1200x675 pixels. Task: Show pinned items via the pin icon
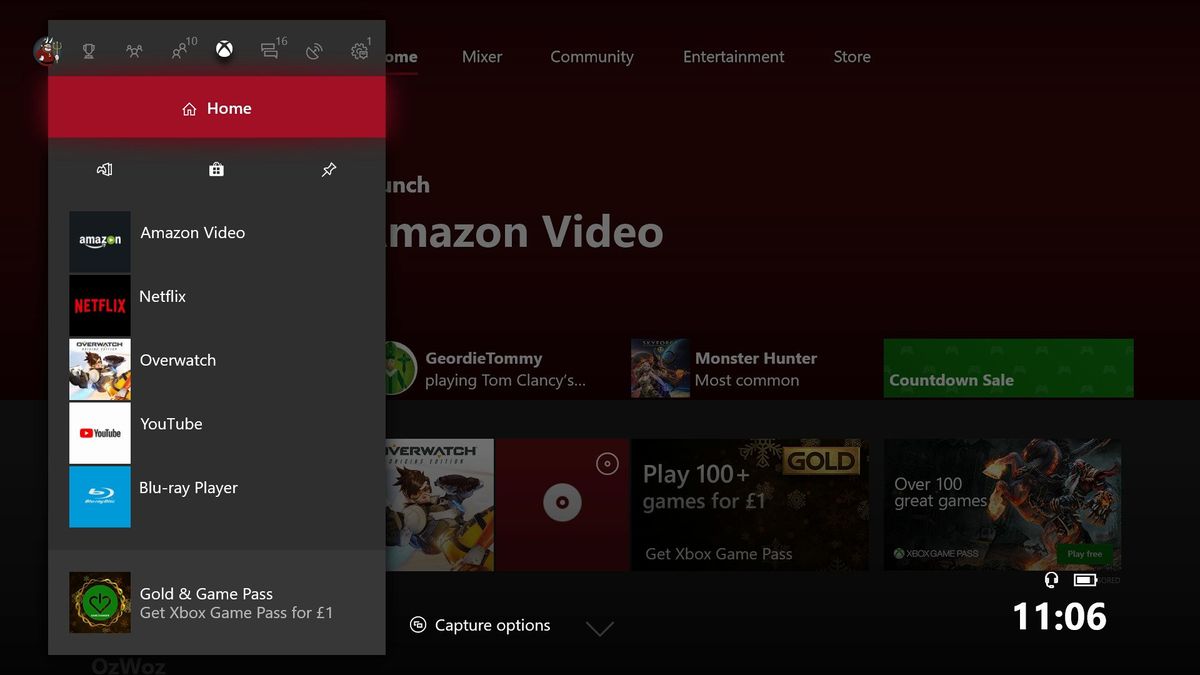[328, 169]
